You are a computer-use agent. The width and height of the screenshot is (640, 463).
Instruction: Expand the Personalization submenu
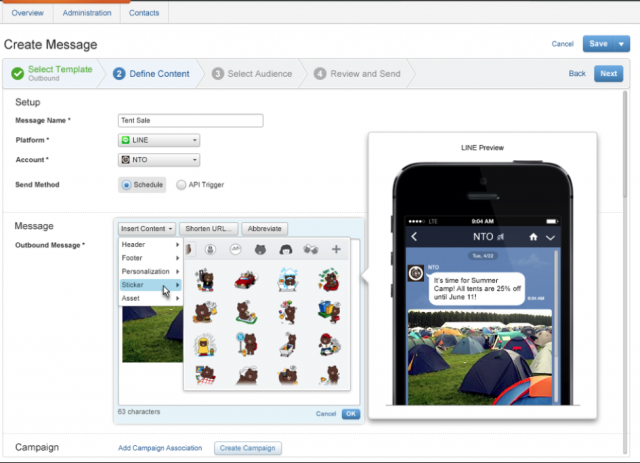[x=151, y=271]
